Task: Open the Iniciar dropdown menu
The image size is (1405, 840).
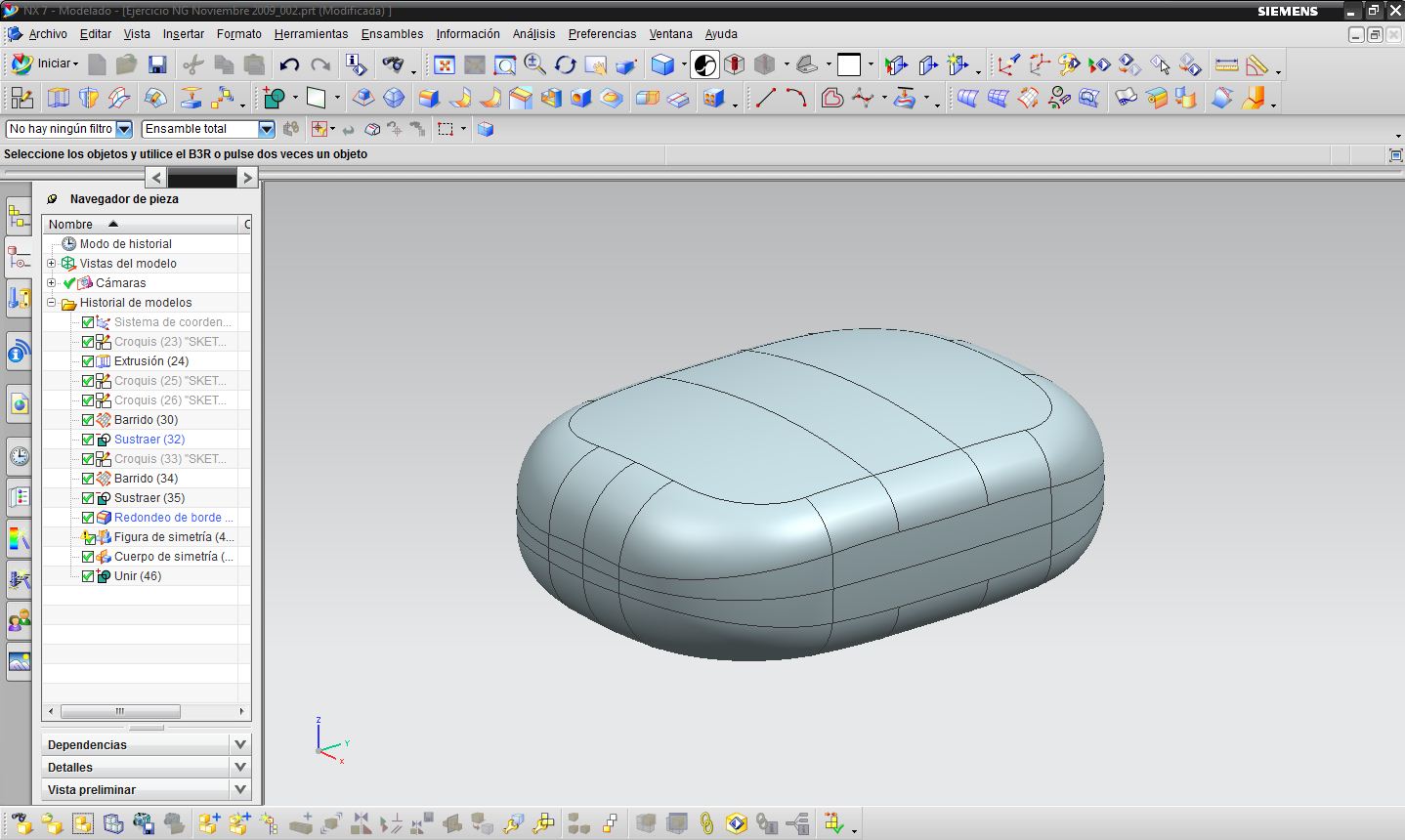Action: (x=45, y=63)
